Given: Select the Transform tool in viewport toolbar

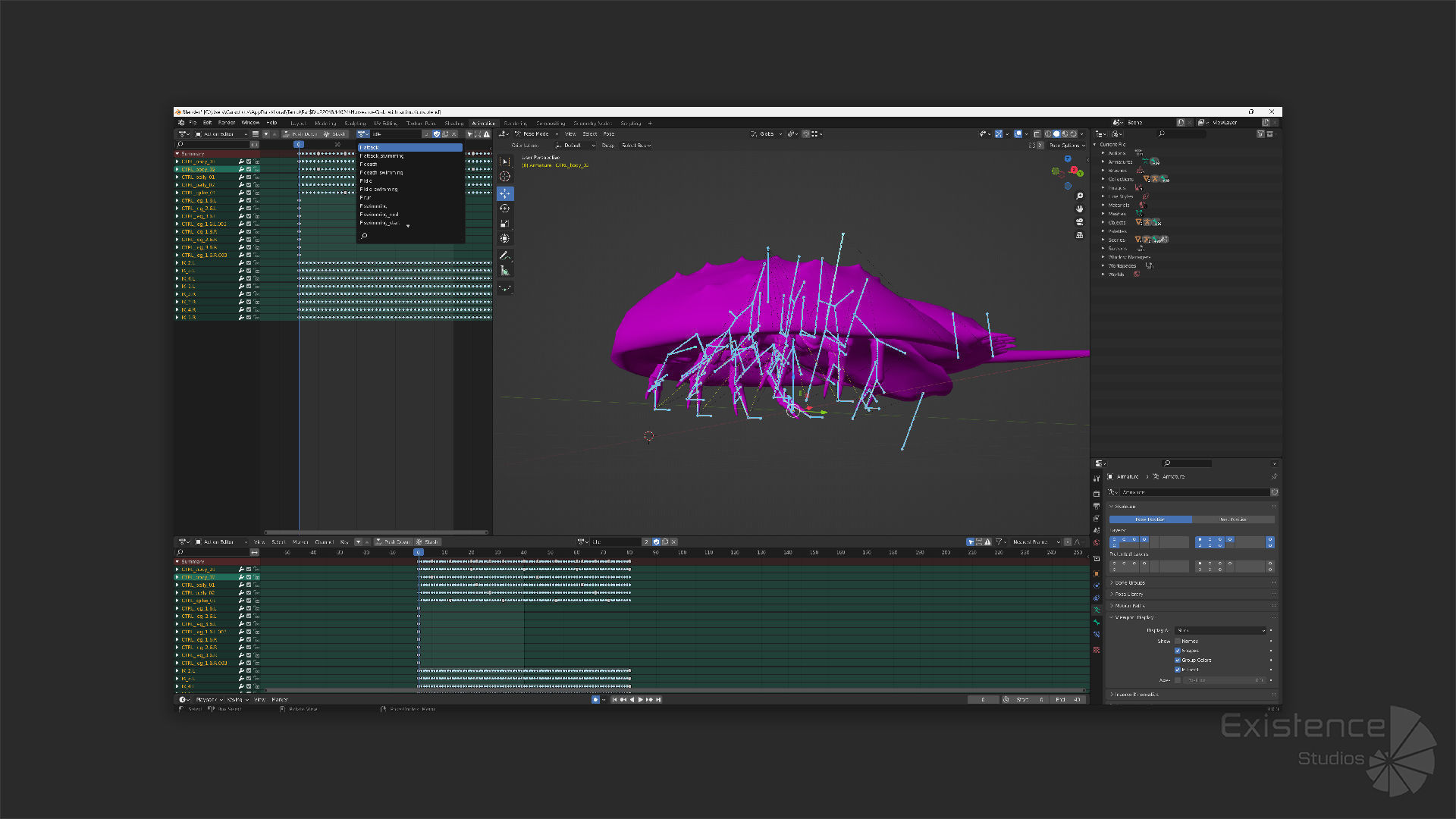Looking at the screenshot, I should pyautogui.click(x=505, y=239).
